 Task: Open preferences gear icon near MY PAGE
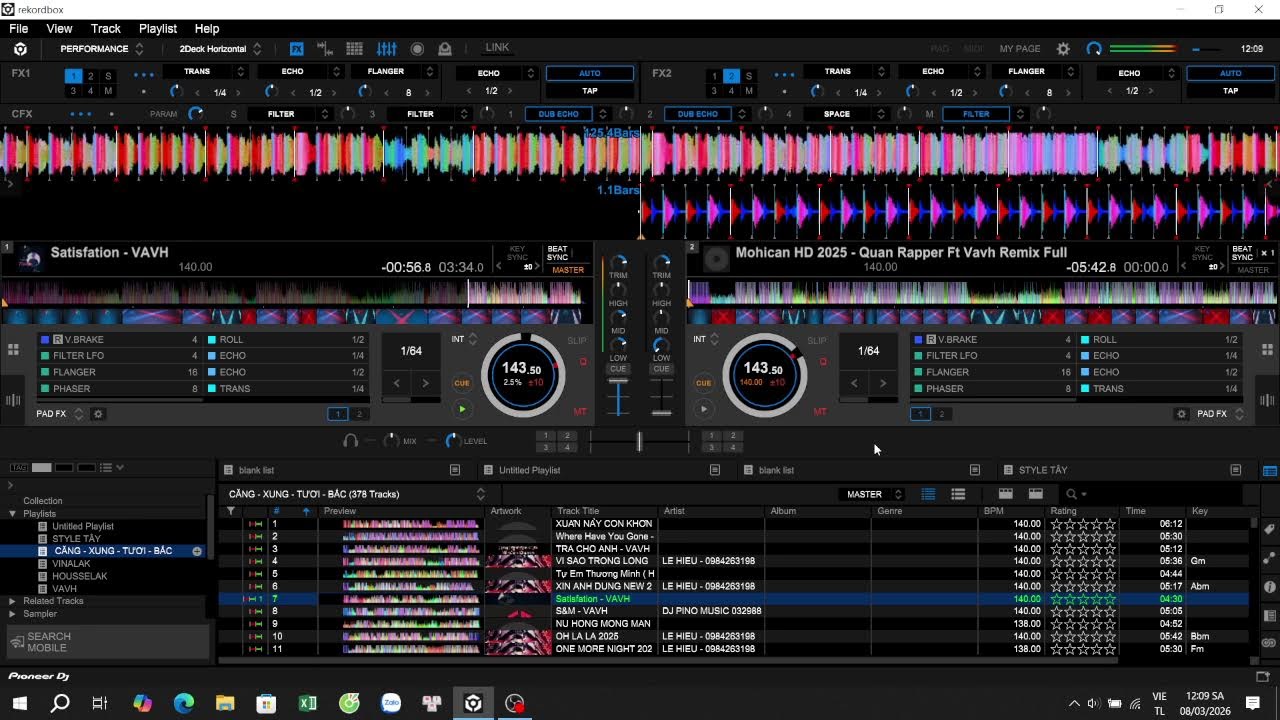[x=1063, y=48]
